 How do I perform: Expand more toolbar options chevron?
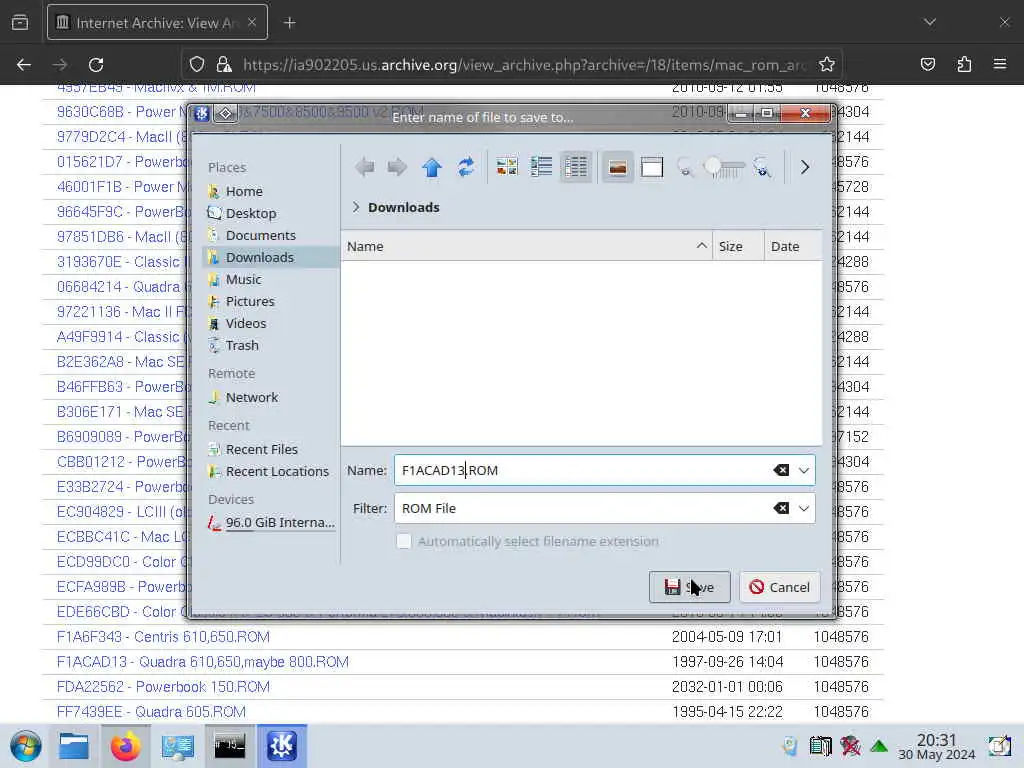click(805, 168)
